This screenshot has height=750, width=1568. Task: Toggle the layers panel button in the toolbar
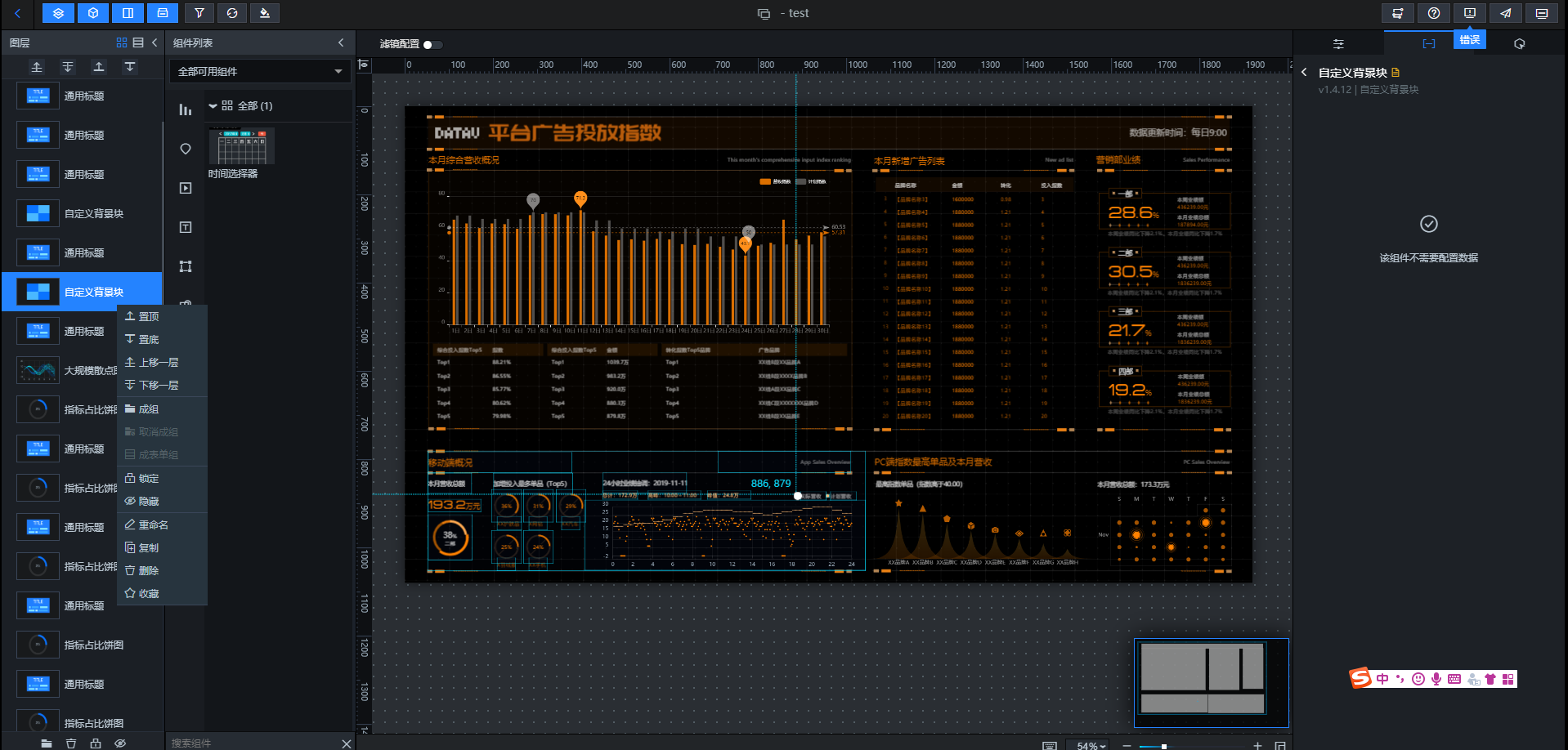pos(58,13)
